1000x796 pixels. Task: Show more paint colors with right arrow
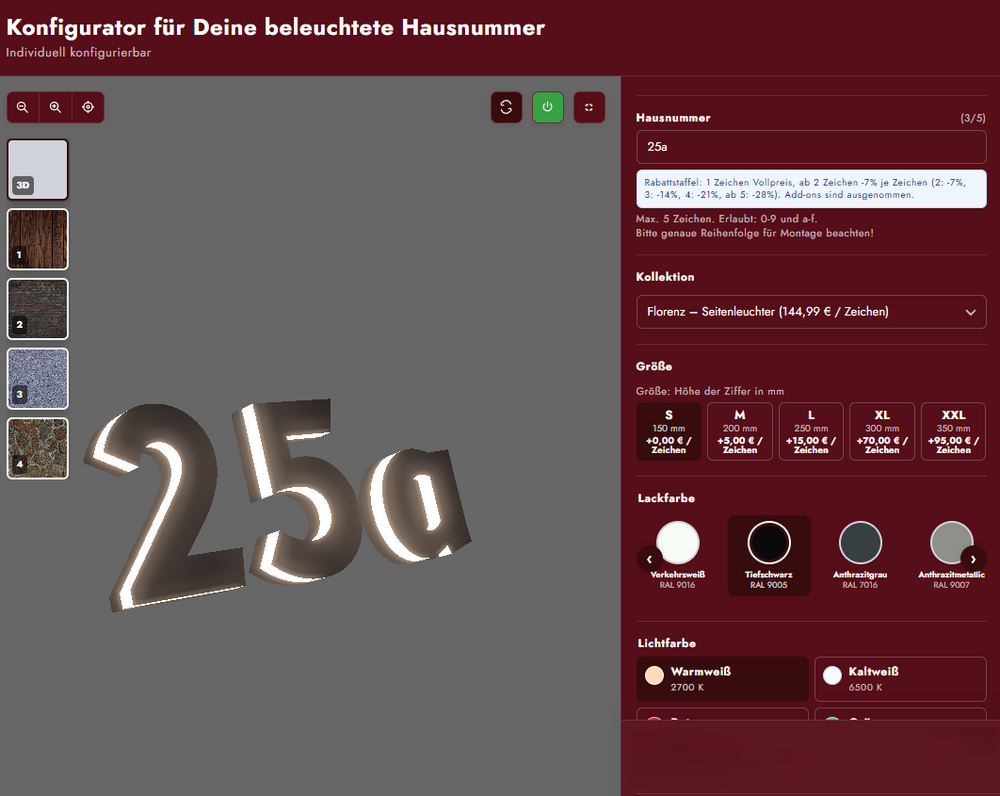pyautogui.click(x=973, y=559)
